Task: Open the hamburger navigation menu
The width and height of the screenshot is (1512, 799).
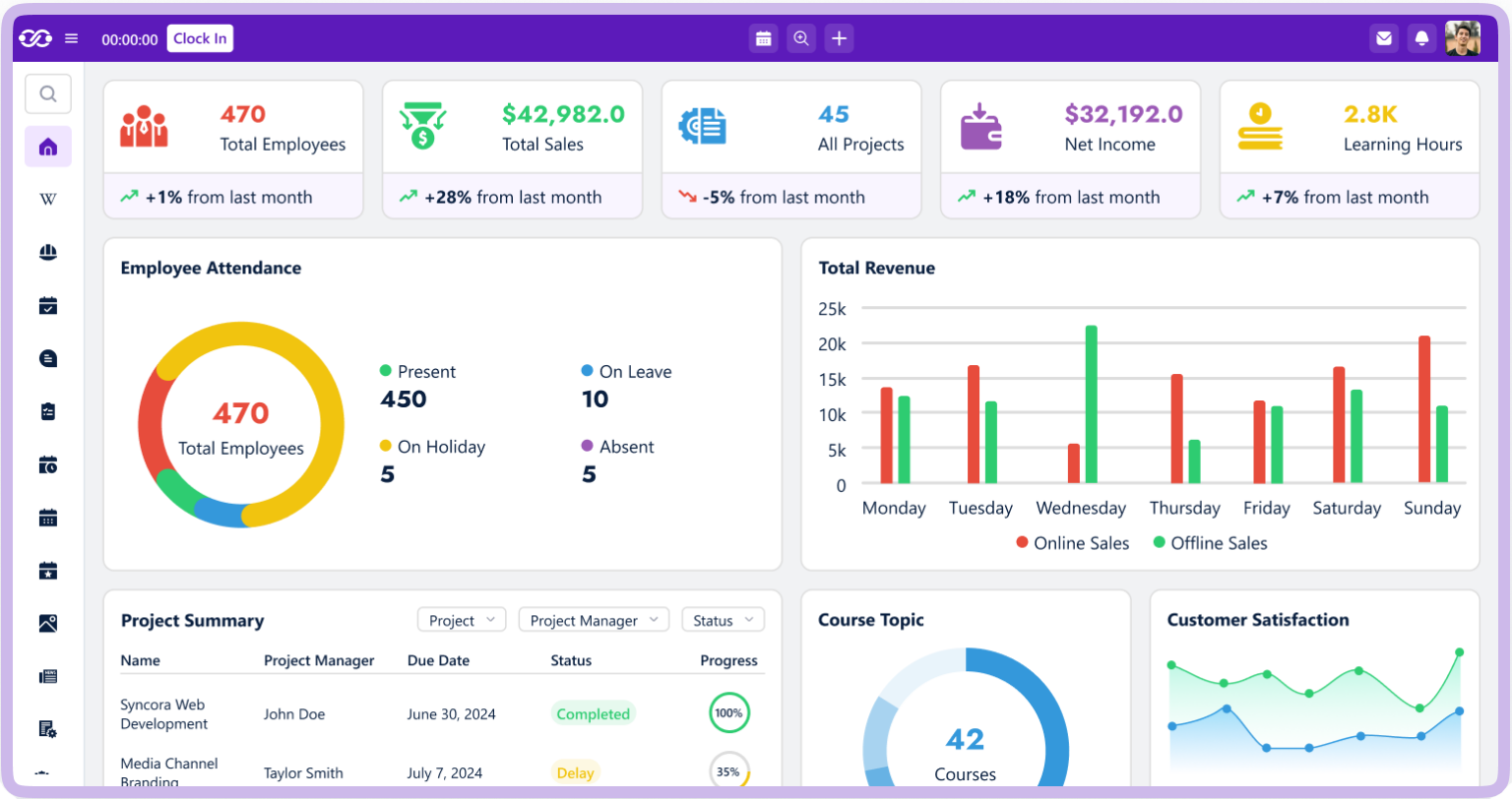Action: (70, 37)
